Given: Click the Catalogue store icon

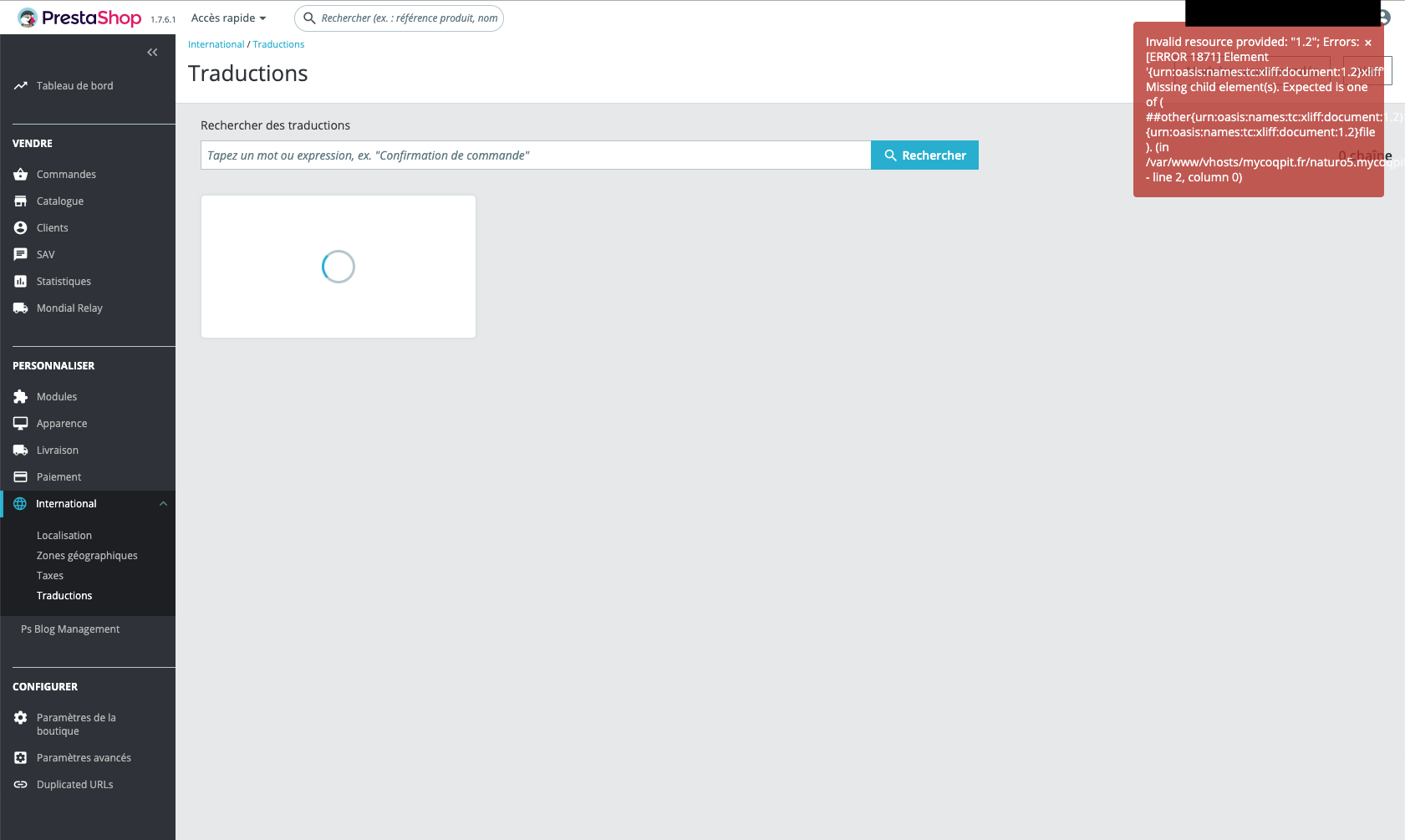Looking at the screenshot, I should (21, 201).
